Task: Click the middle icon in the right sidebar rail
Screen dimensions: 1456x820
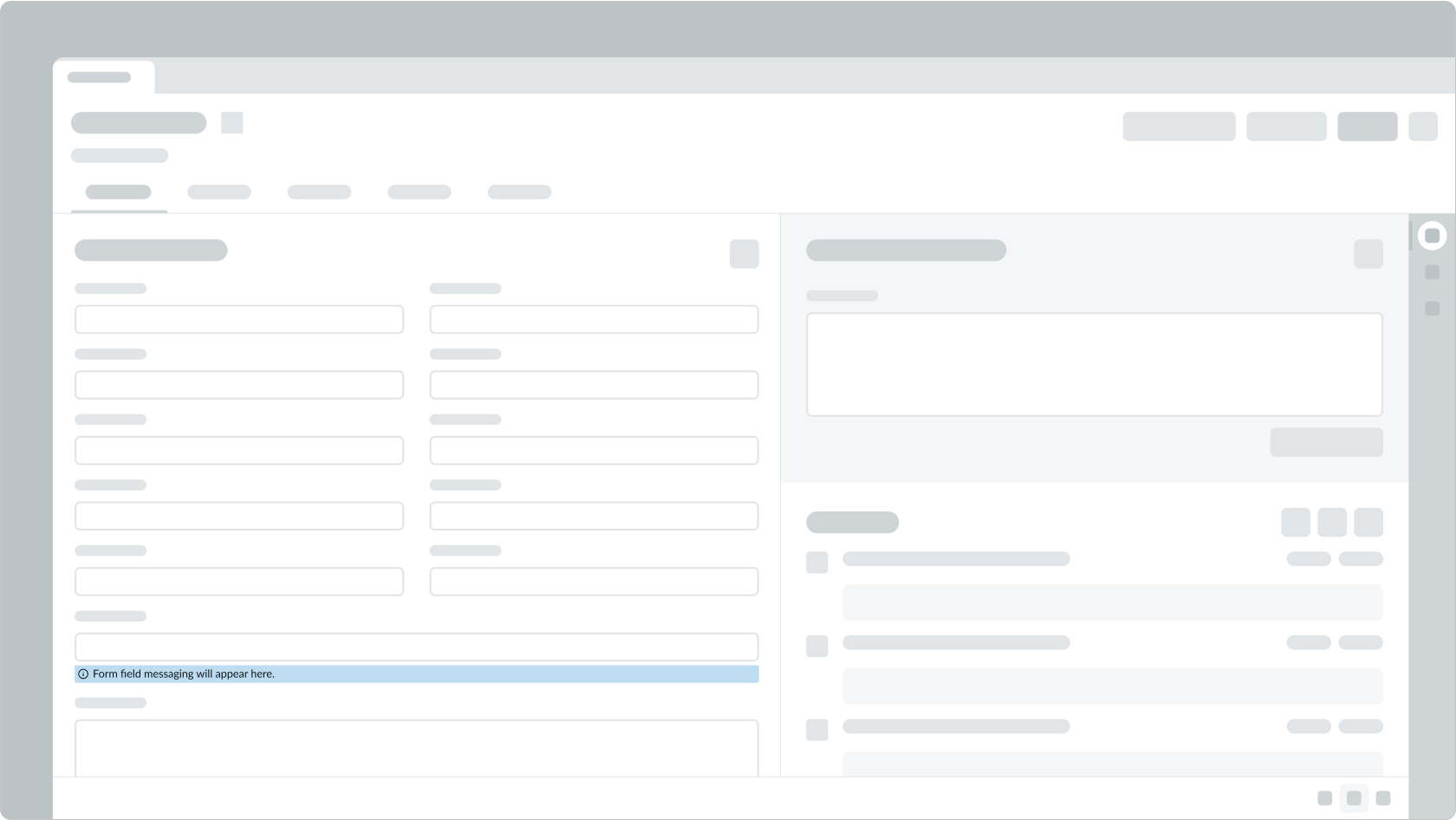Action: point(1432,272)
